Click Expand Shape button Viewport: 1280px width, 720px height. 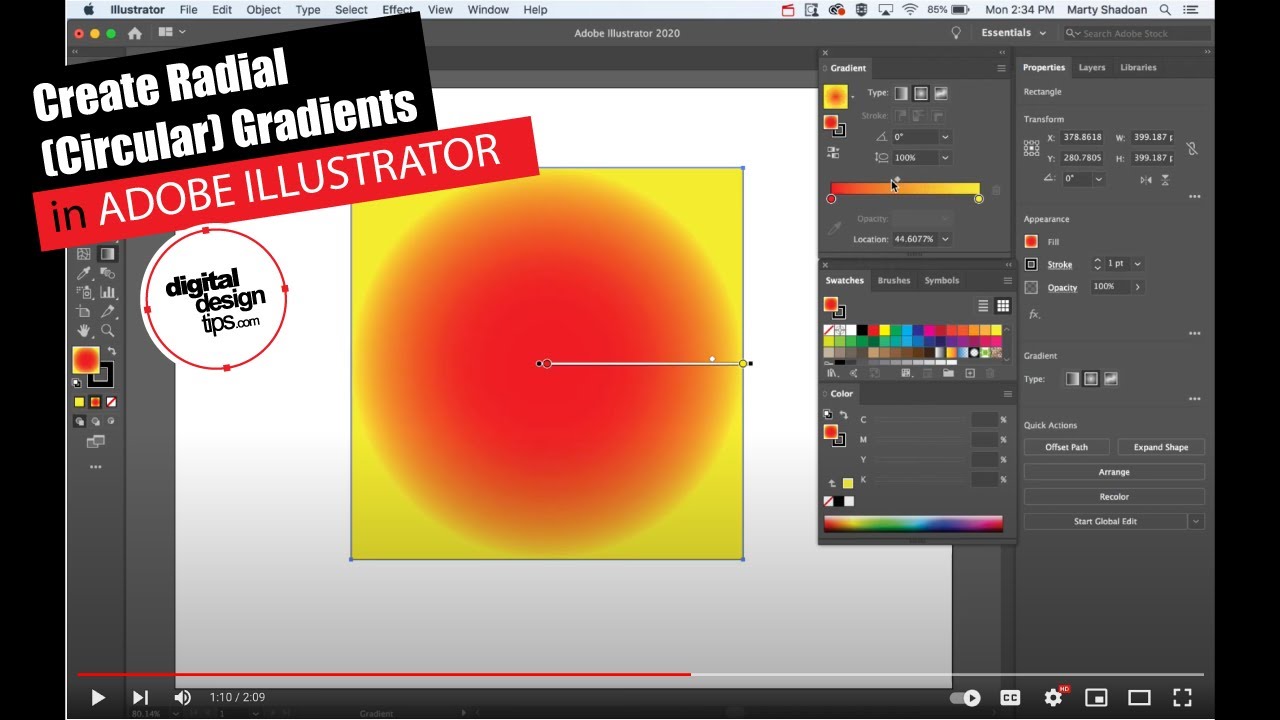click(x=1161, y=447)
